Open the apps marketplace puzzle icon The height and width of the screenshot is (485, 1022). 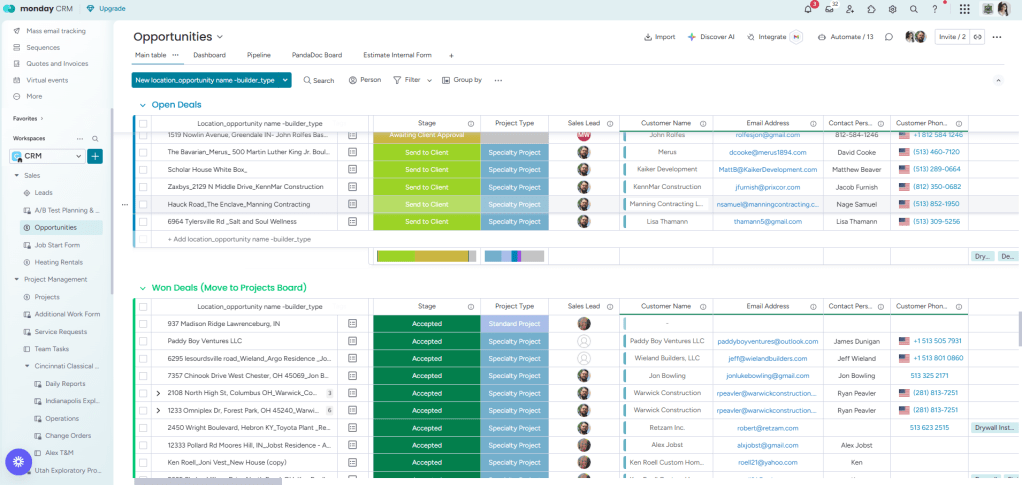(x=871, y=9)
